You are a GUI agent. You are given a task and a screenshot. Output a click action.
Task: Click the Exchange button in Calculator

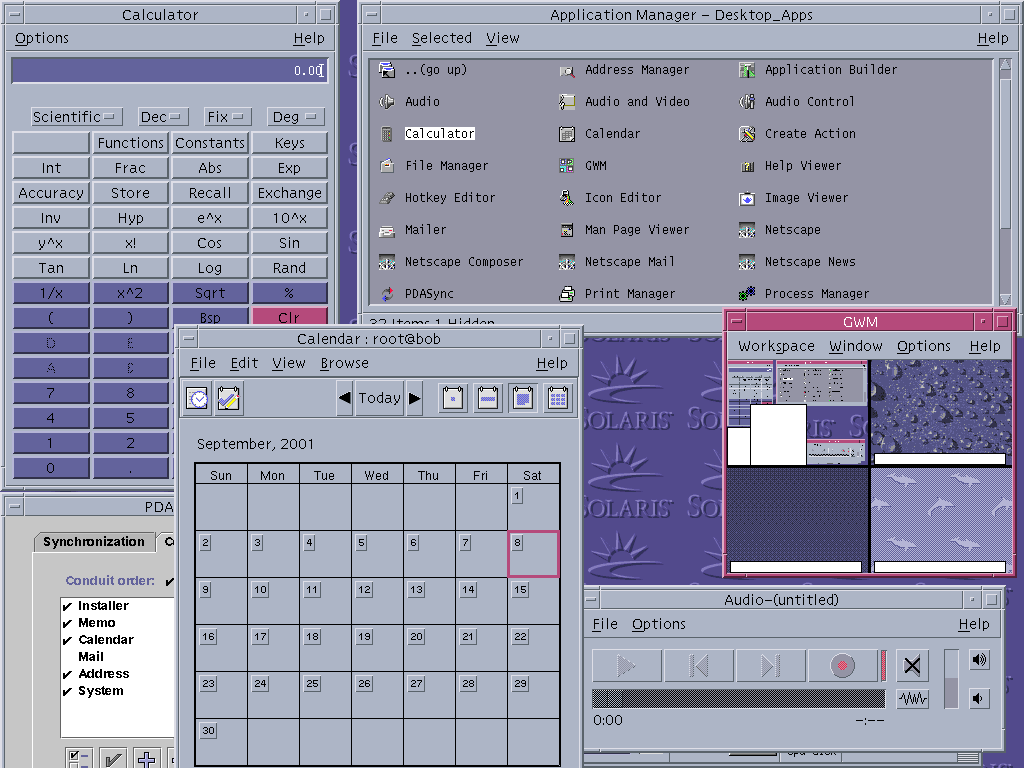click(289, 193)
